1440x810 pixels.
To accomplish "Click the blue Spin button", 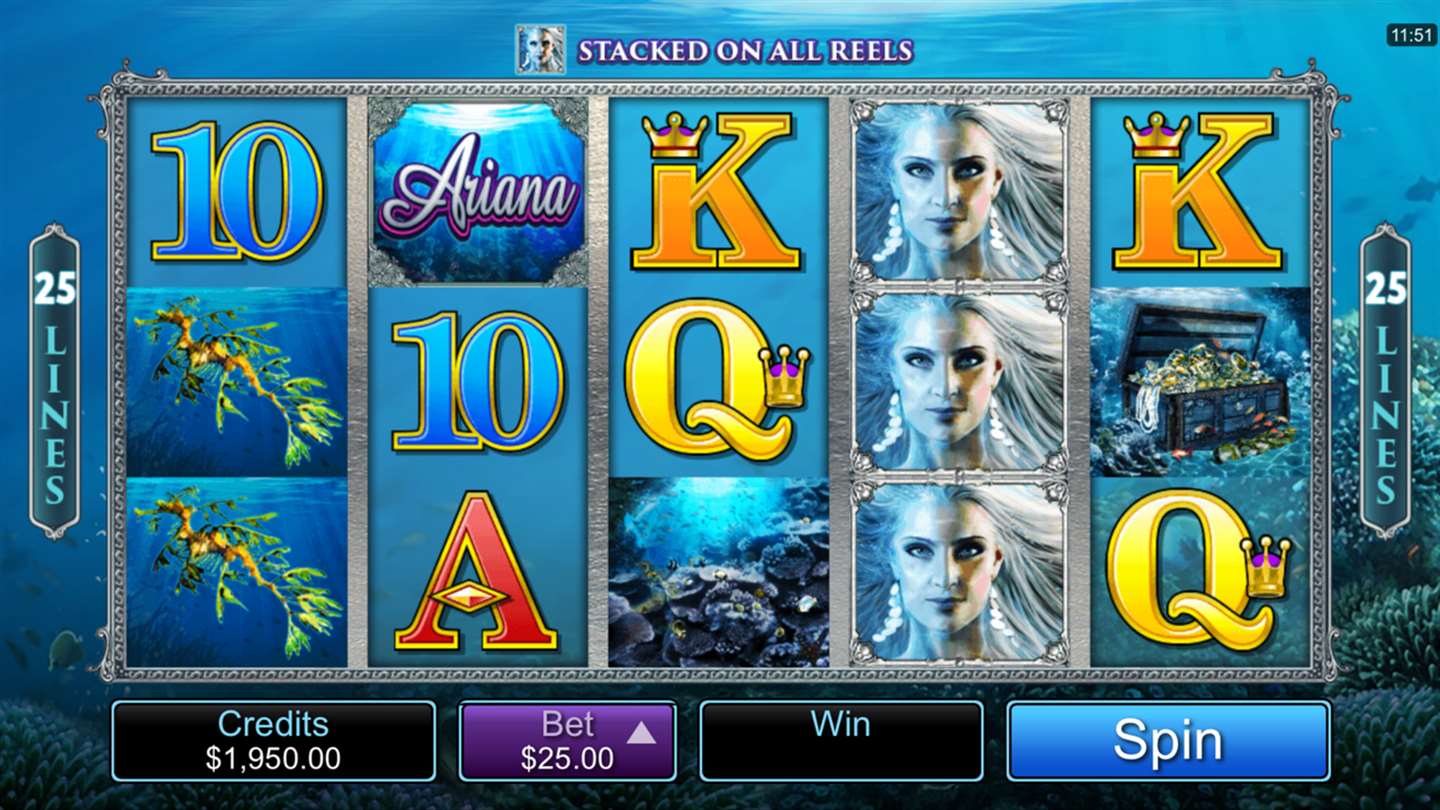I will (1168, 741).
